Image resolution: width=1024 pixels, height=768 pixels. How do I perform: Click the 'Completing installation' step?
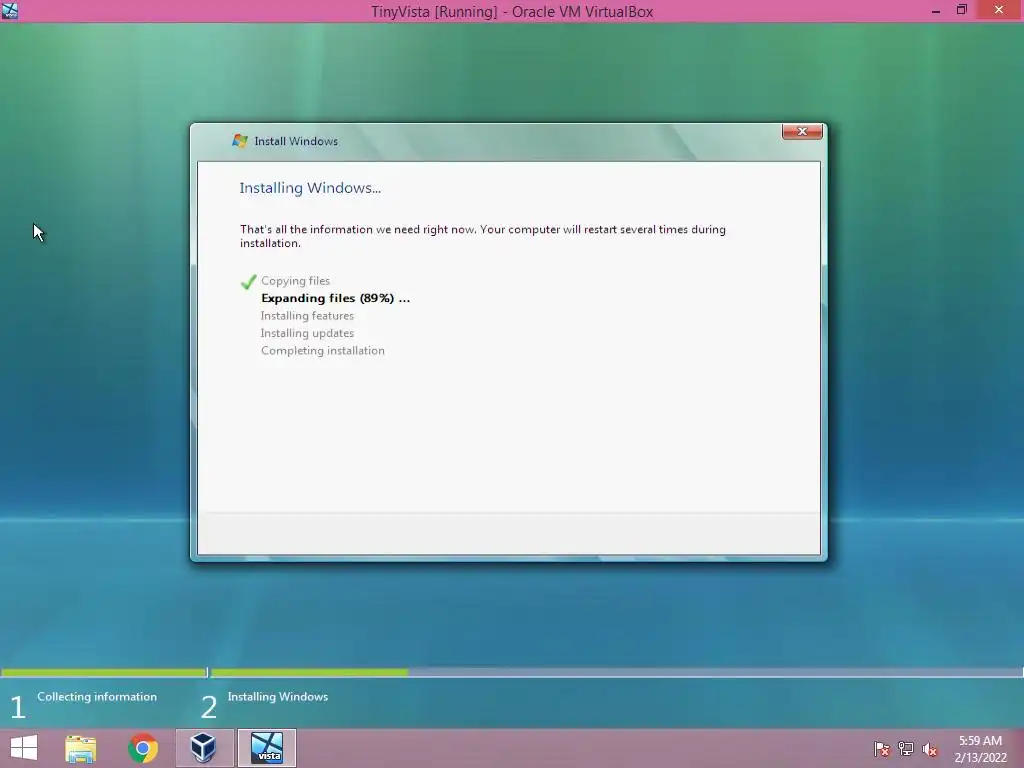click(323, 351)
